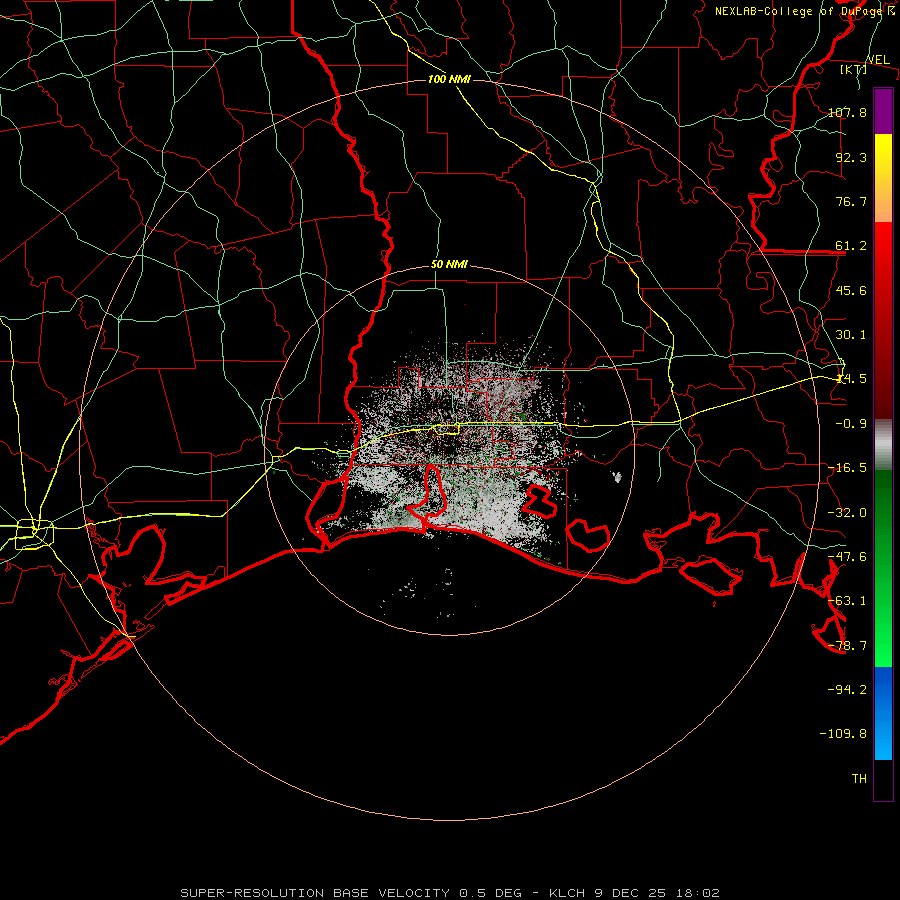Click the -78.7 value on velocity scale

tap(847, 646)
